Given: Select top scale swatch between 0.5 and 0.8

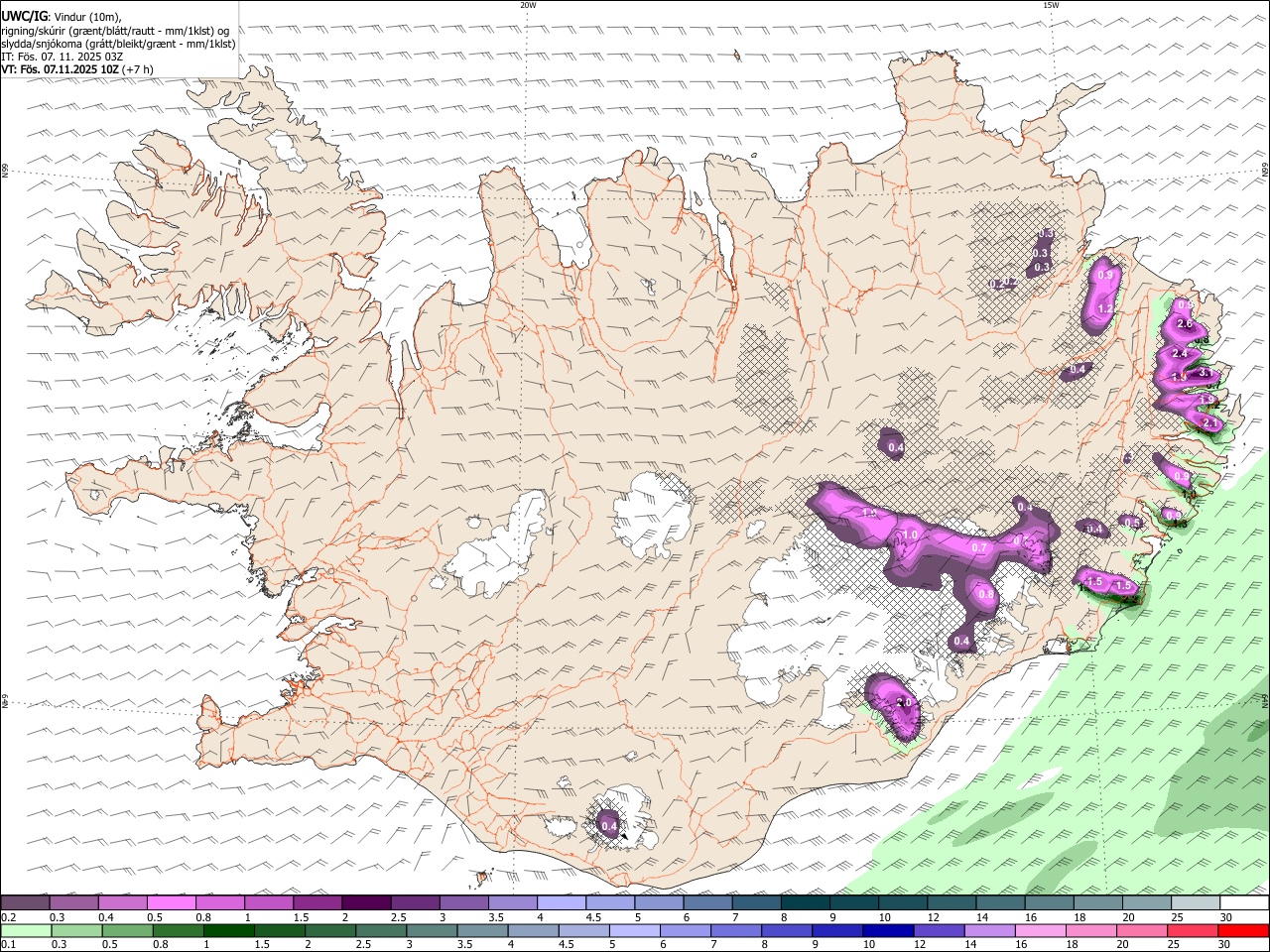Looking at the screenshot, I should click(x=171, y=902).
